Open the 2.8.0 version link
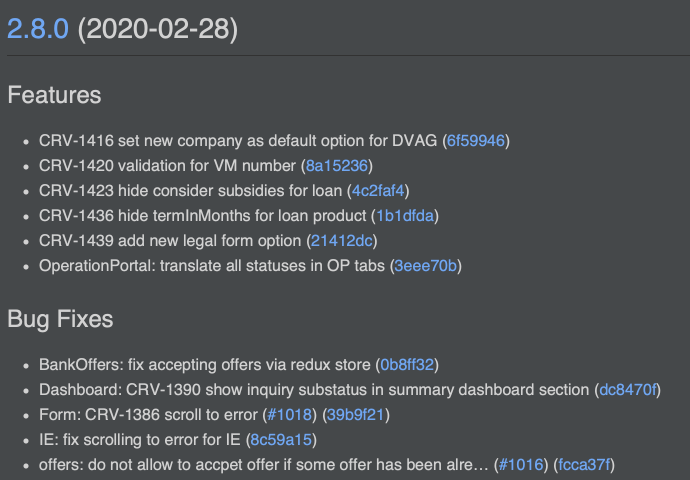Viewport: 690px width, 480px height. pyautogui.click(x=37, y=29)
